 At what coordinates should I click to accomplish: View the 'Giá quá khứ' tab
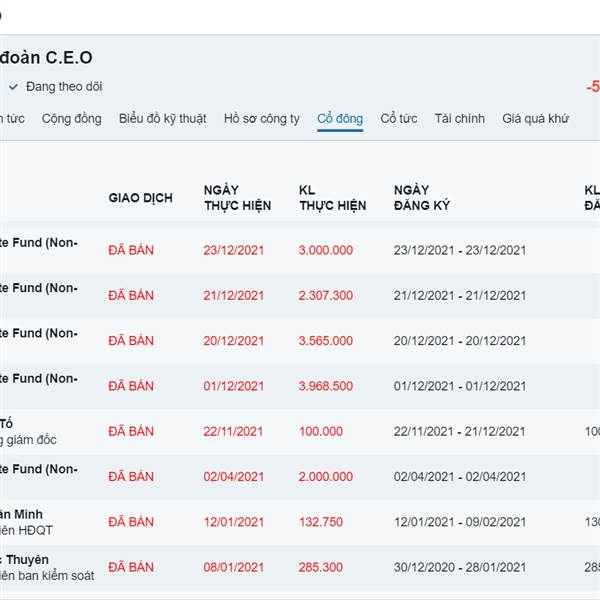click(x=535, y=119)
